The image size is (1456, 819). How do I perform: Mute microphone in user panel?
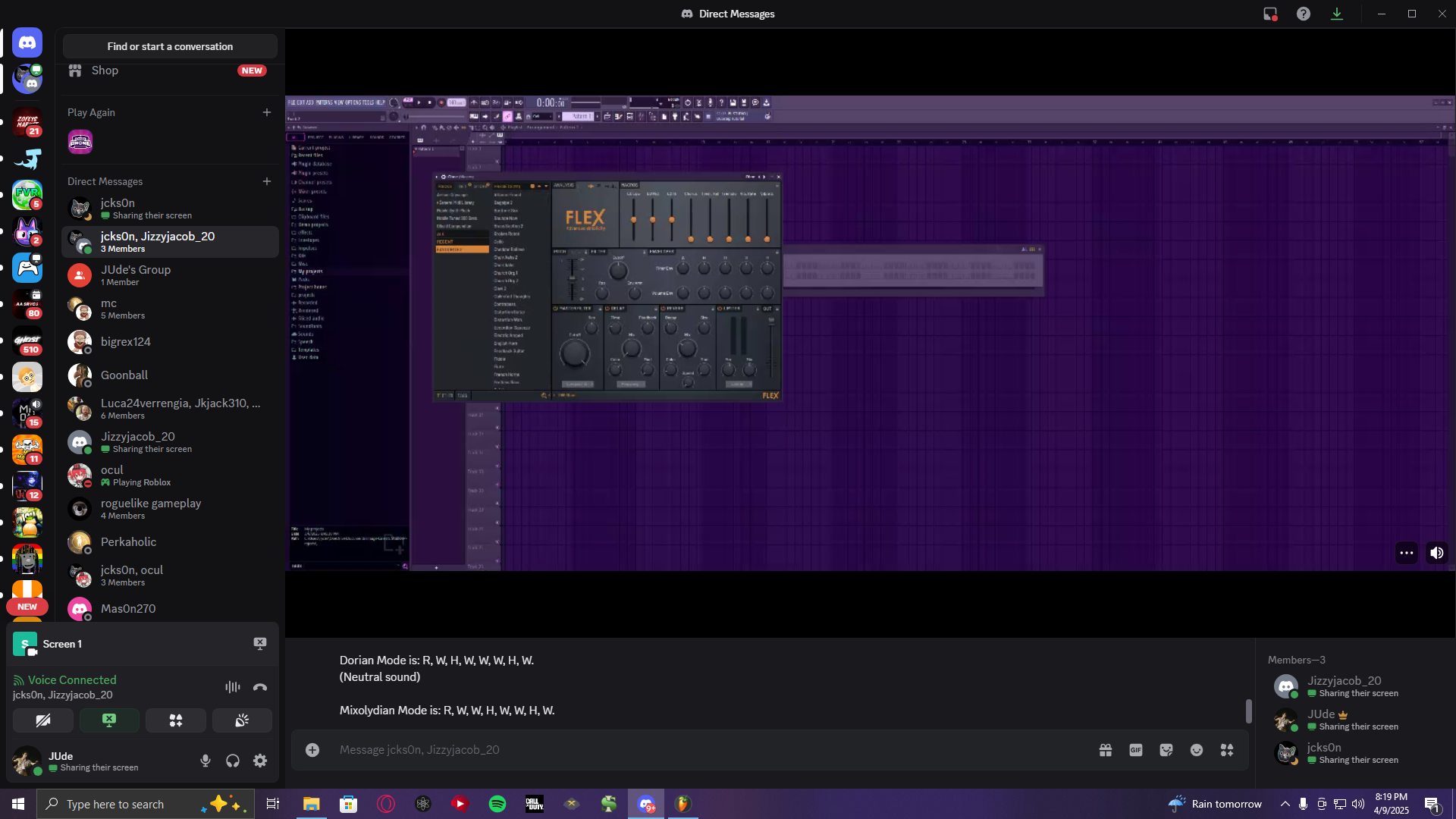pos(205,761)
